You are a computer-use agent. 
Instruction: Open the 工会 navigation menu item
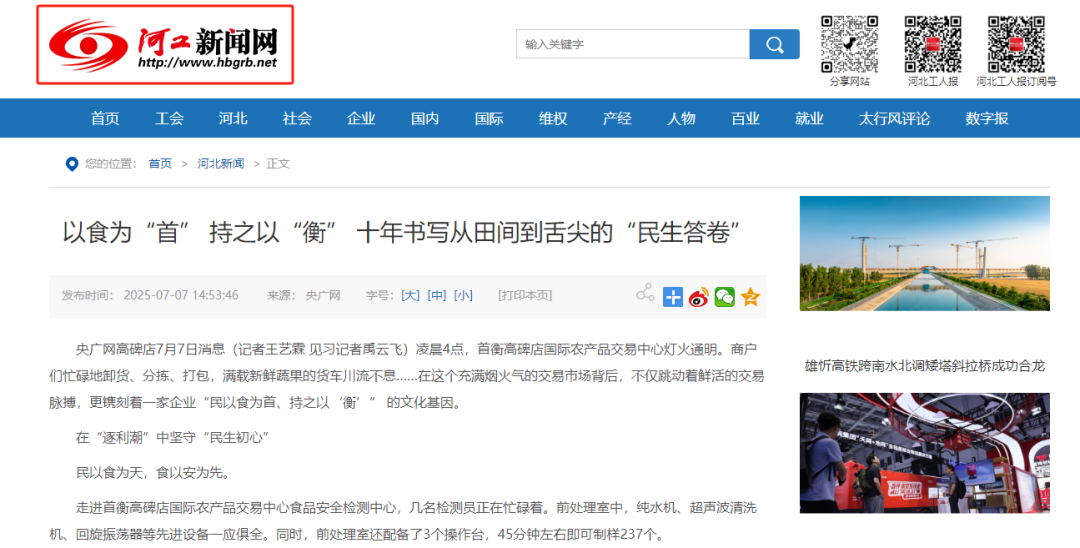click(x=169, y=118)
